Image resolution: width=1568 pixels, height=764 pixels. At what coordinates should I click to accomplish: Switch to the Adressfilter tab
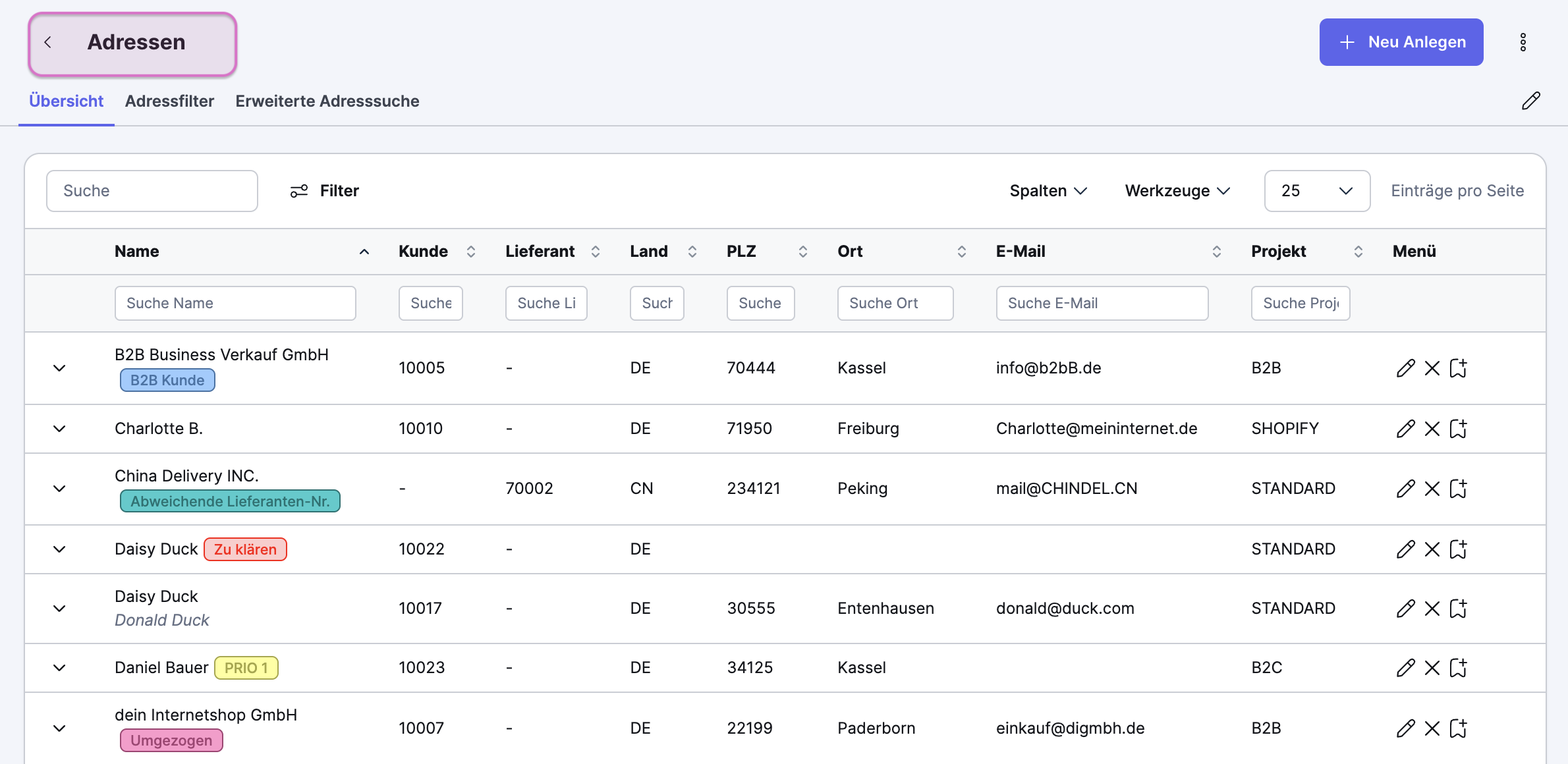point(169,101)
